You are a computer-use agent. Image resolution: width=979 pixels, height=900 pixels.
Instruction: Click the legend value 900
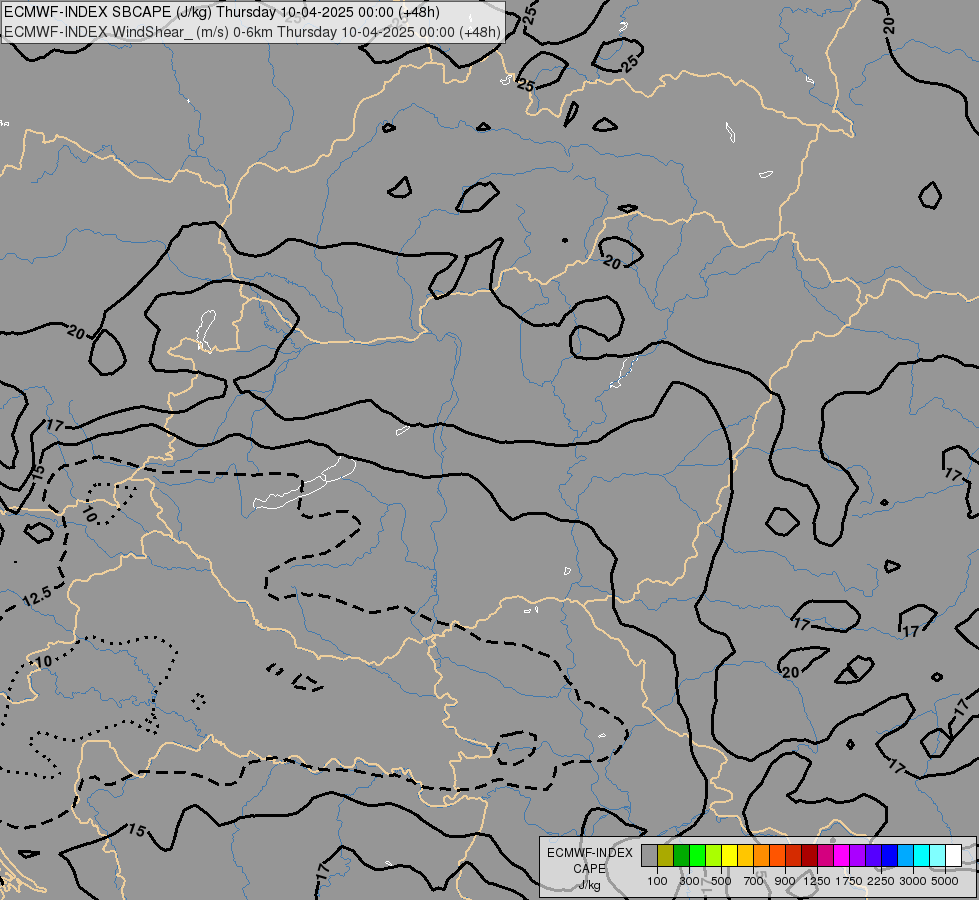click(785, 881)
